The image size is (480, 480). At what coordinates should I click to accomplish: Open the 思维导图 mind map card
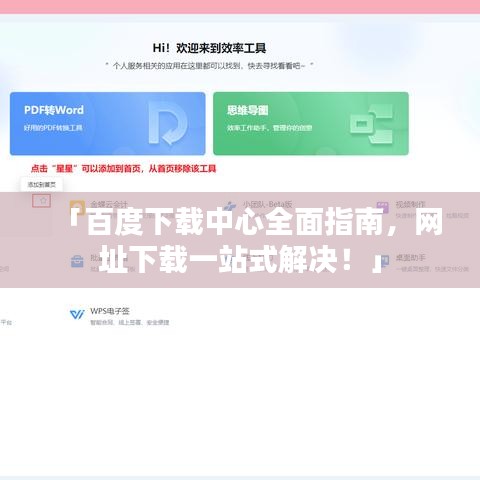311,124
